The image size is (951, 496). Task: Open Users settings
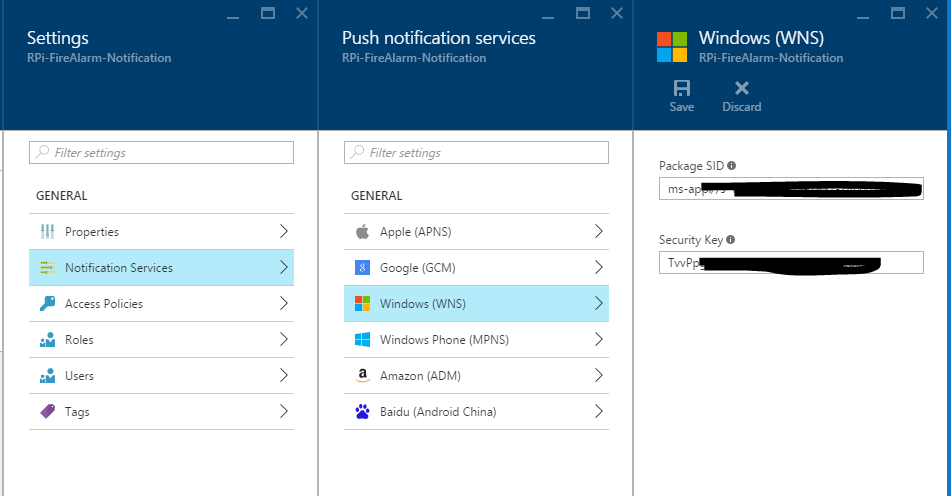(x=161, y=376)
